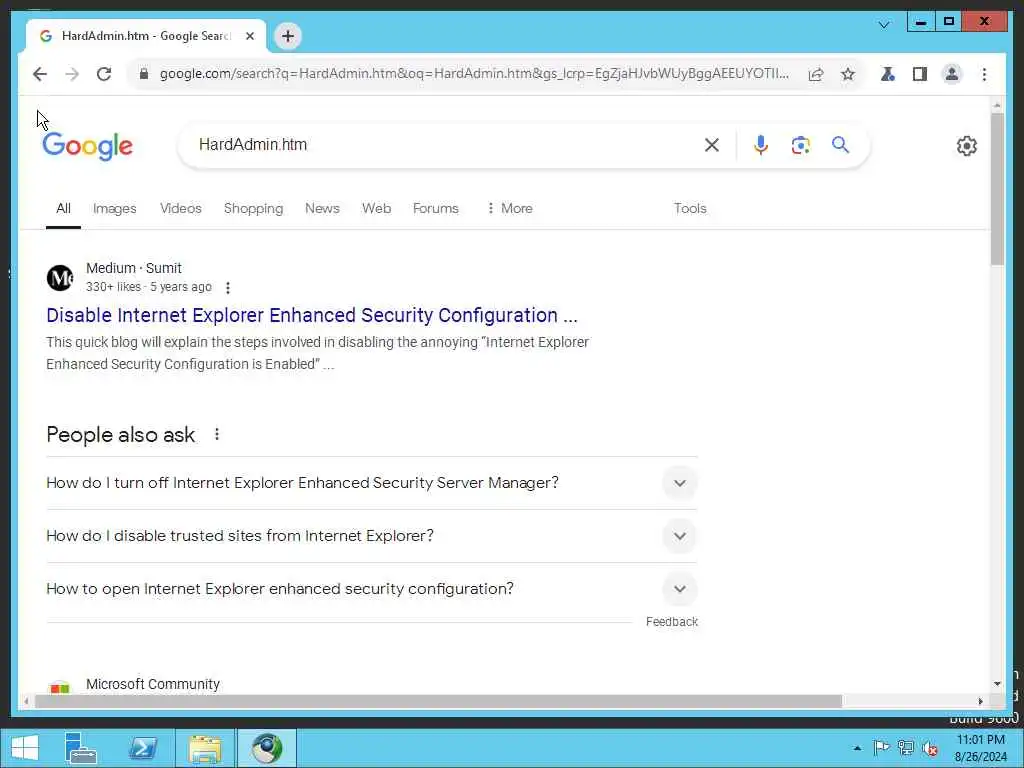Go to Google homepage via logo
Image resolution: width=1024 pixels, height=768 pixels.
tap(88, 146)
